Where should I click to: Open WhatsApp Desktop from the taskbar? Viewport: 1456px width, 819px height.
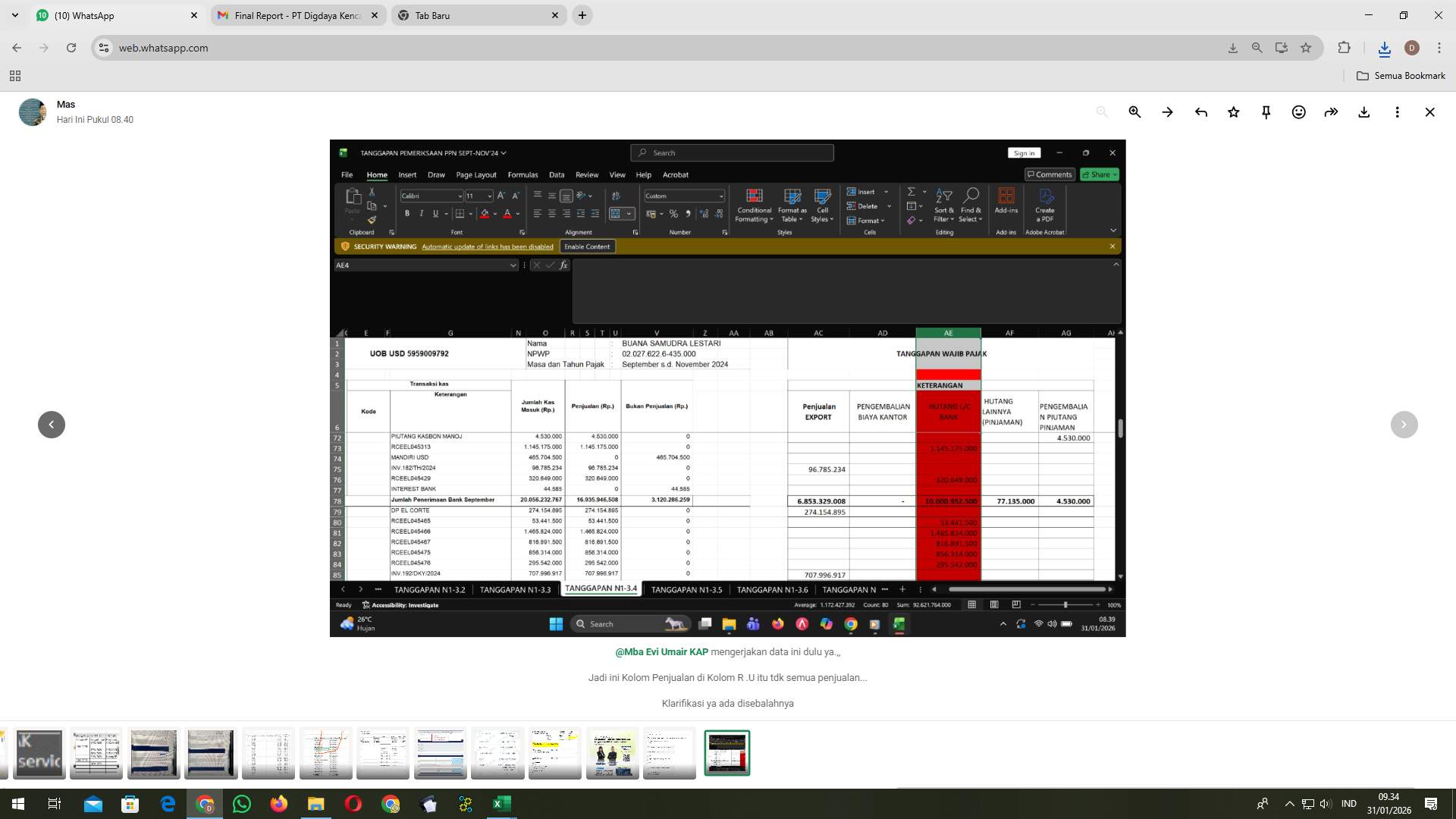(x=242, y=803)
